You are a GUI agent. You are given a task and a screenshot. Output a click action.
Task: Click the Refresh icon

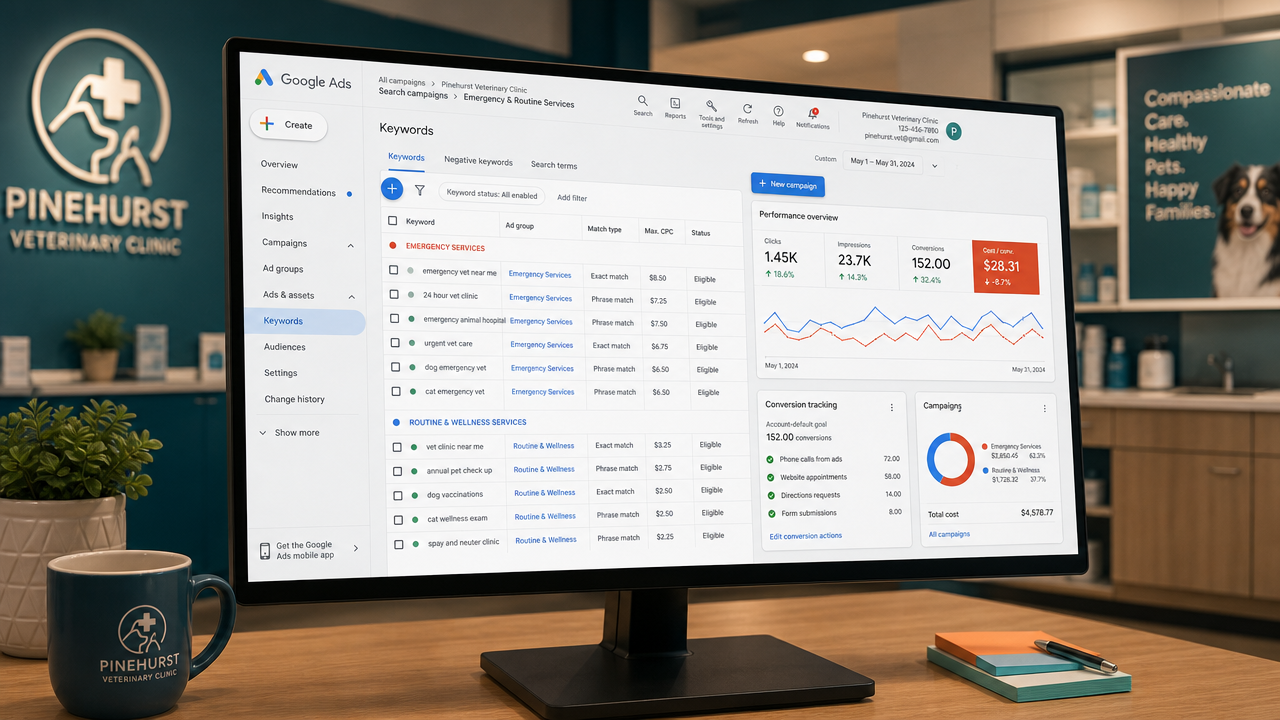click(x=747, y=108)
